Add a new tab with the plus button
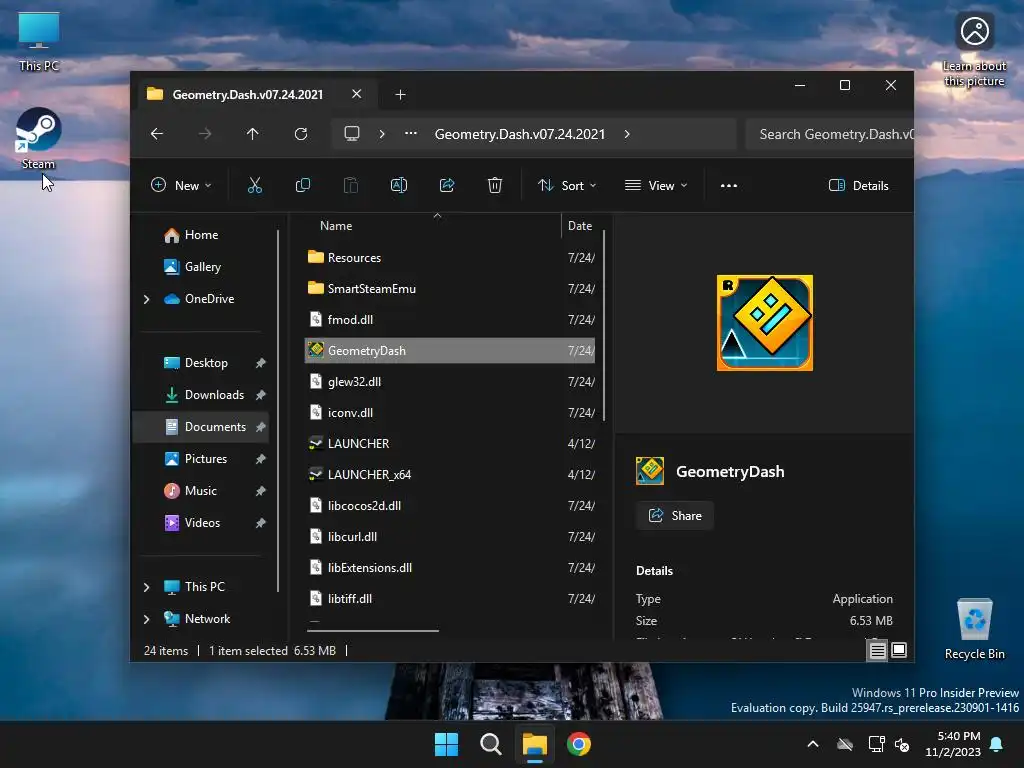The image size is (1024, 768). (x=400, y=95)
